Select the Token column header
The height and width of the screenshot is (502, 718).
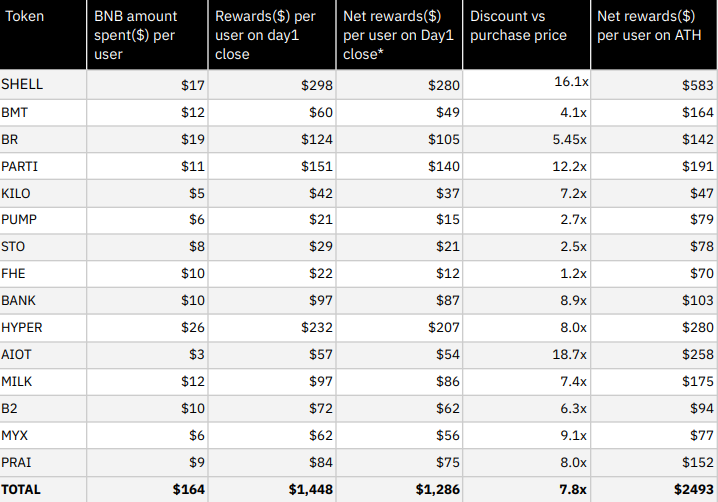click(x=43, y=34)
